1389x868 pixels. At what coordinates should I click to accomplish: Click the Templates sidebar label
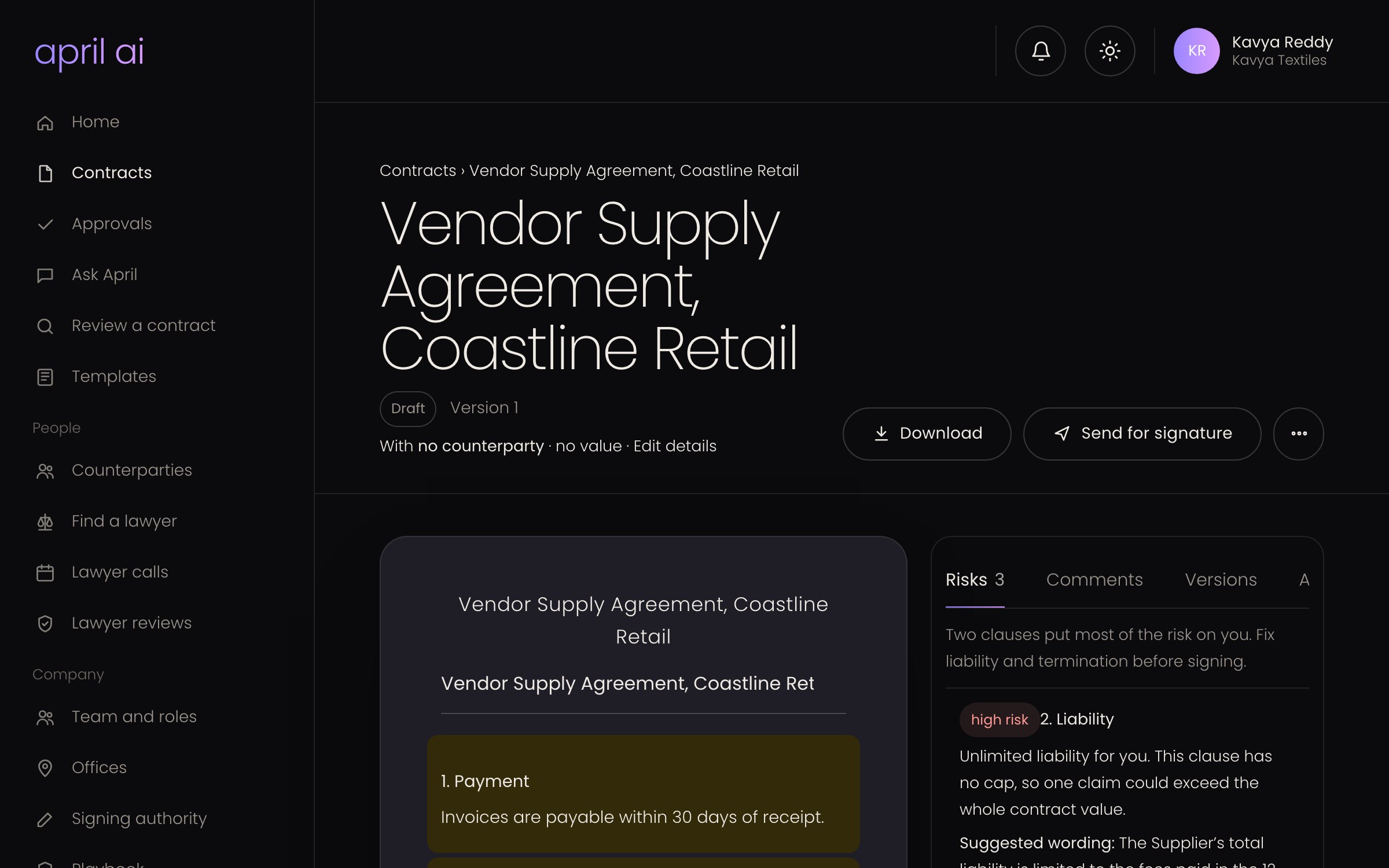coord(114,377)
